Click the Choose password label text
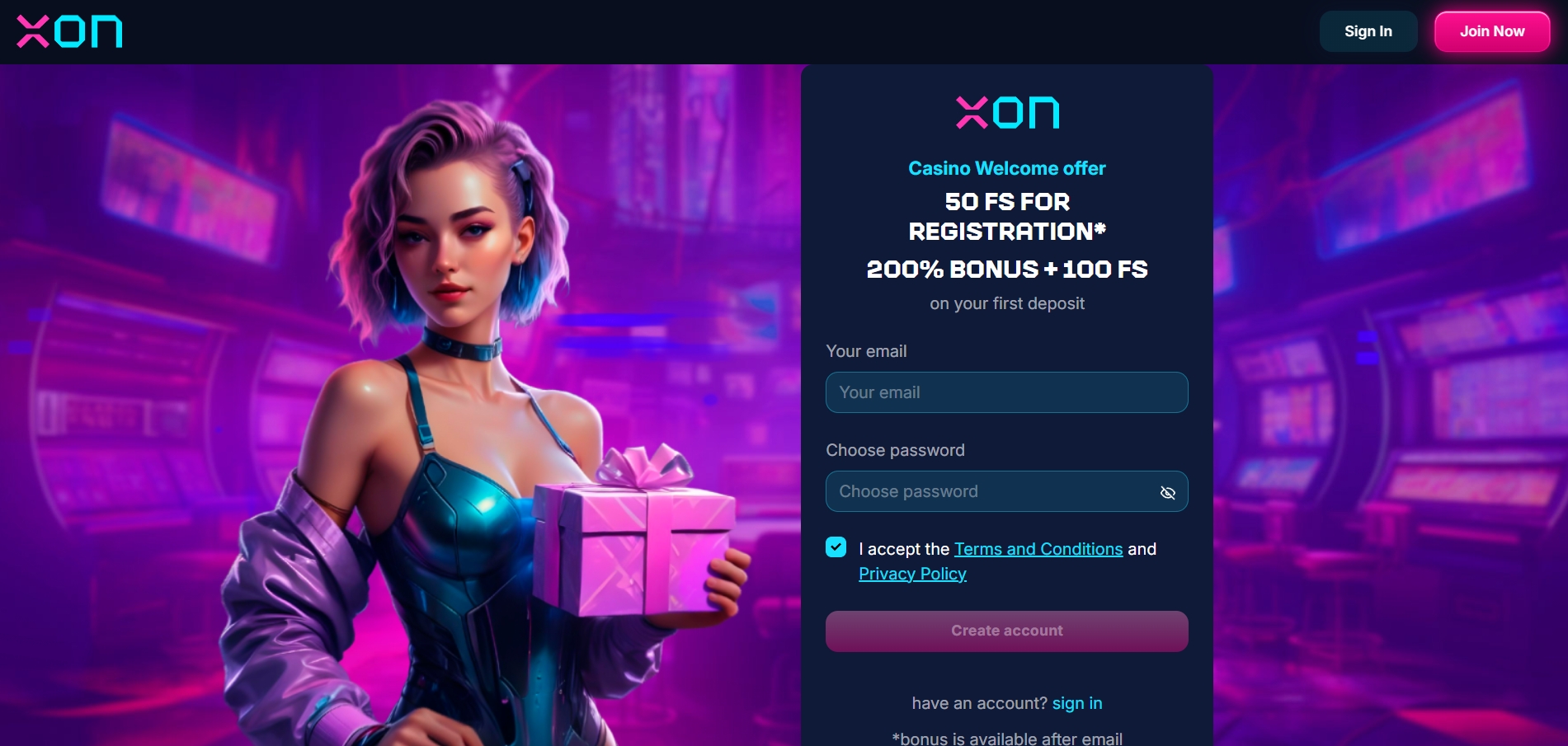Image resolution: width=1568 pixels, height=746 pixels. click(895, 450)
